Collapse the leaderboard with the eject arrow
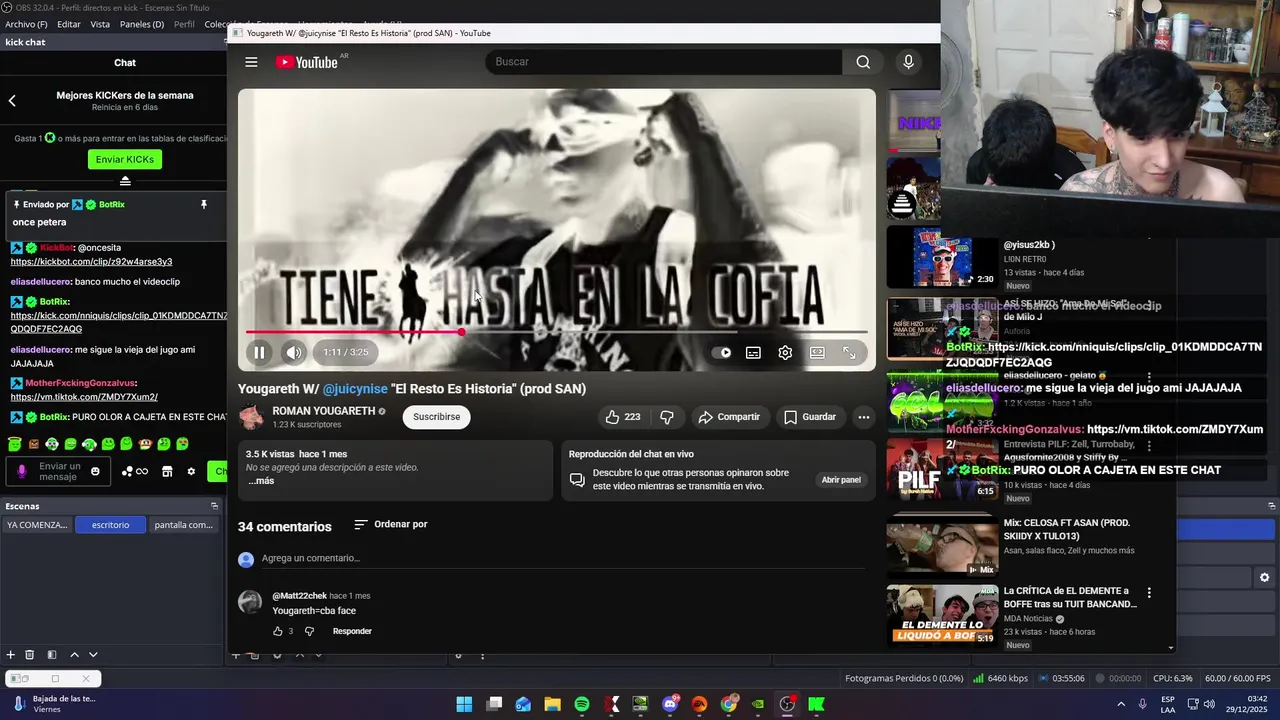The height and width of the screenshot is (720, 1280). coord(125,181)
